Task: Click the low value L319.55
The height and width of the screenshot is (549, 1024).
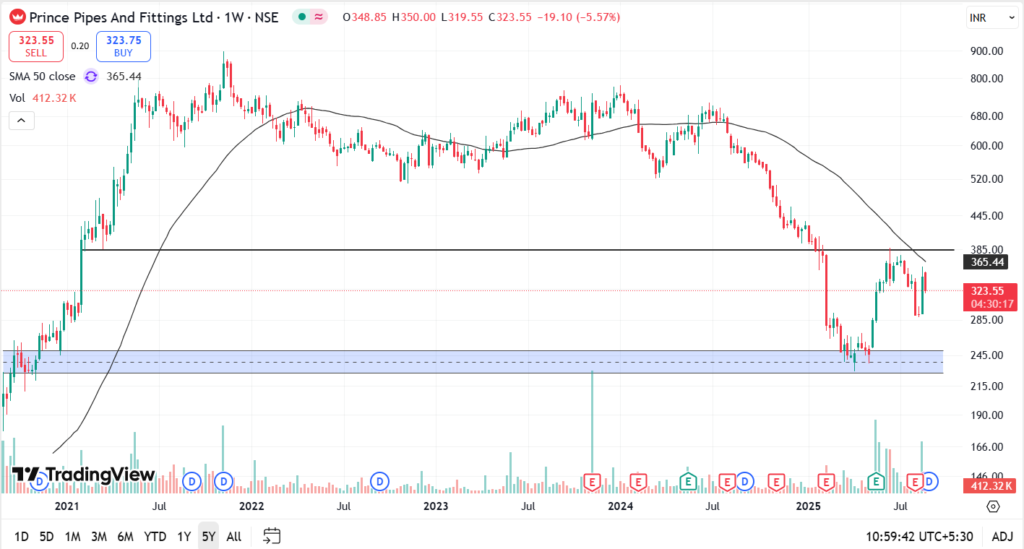Action: coord(462,18)
